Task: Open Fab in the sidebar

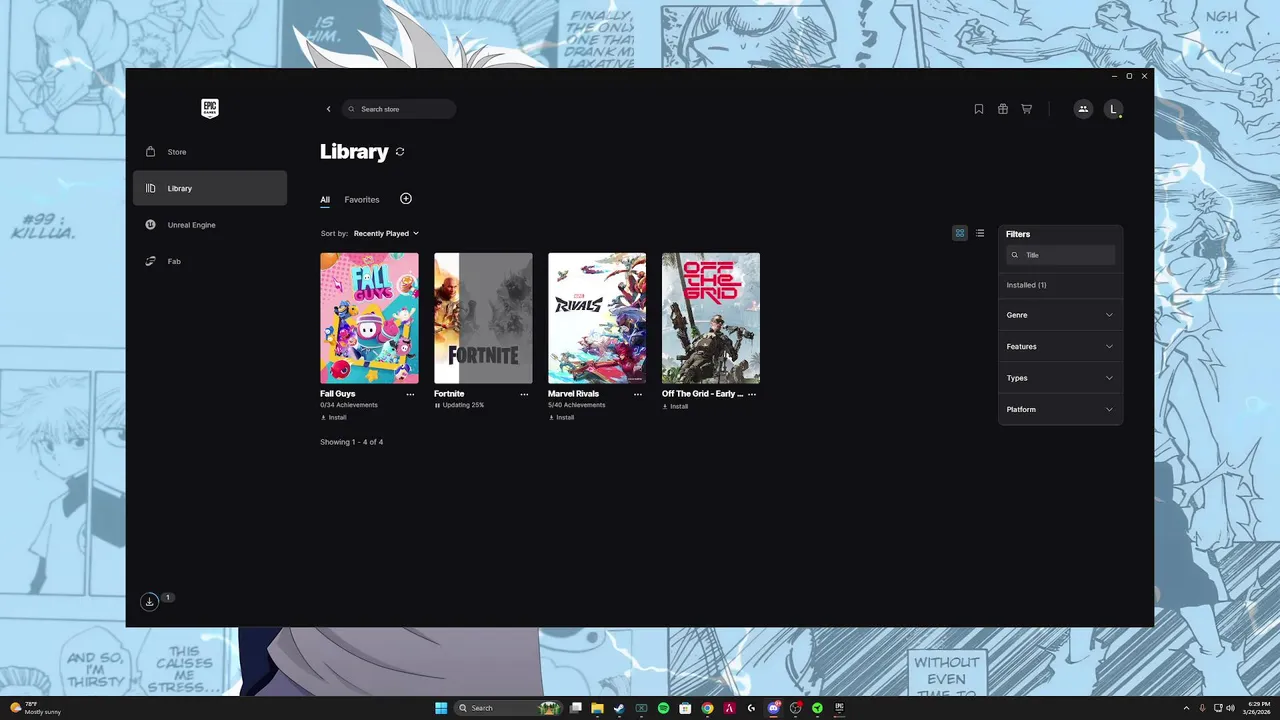Action: point(210,261)
